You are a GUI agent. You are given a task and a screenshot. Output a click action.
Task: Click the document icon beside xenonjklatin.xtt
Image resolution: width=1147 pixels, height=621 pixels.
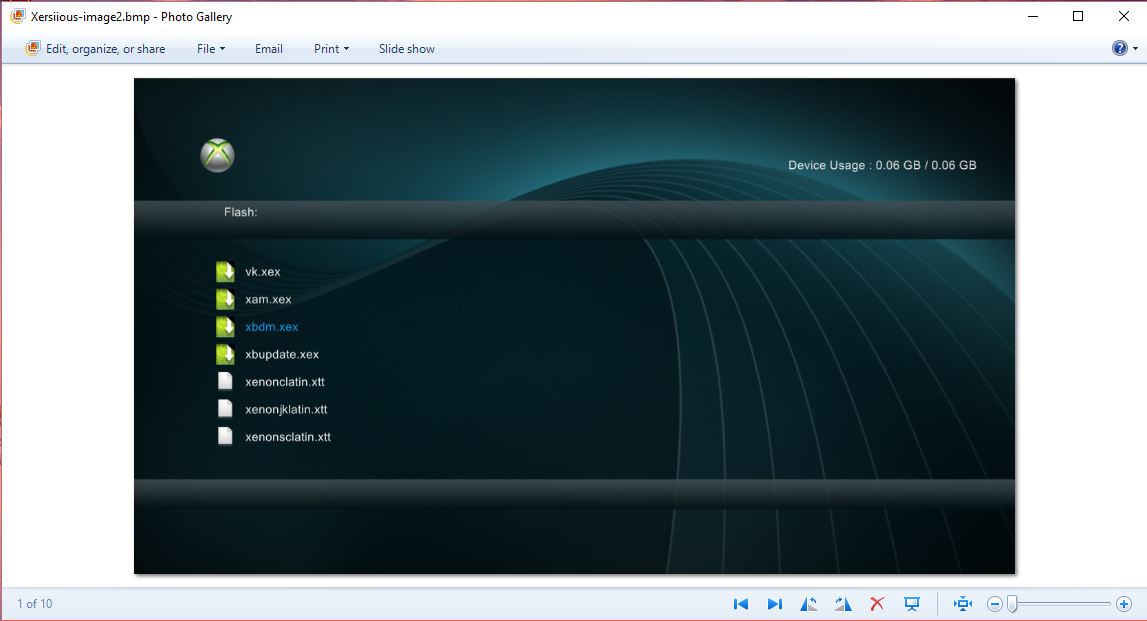click(x=225, y=409)
